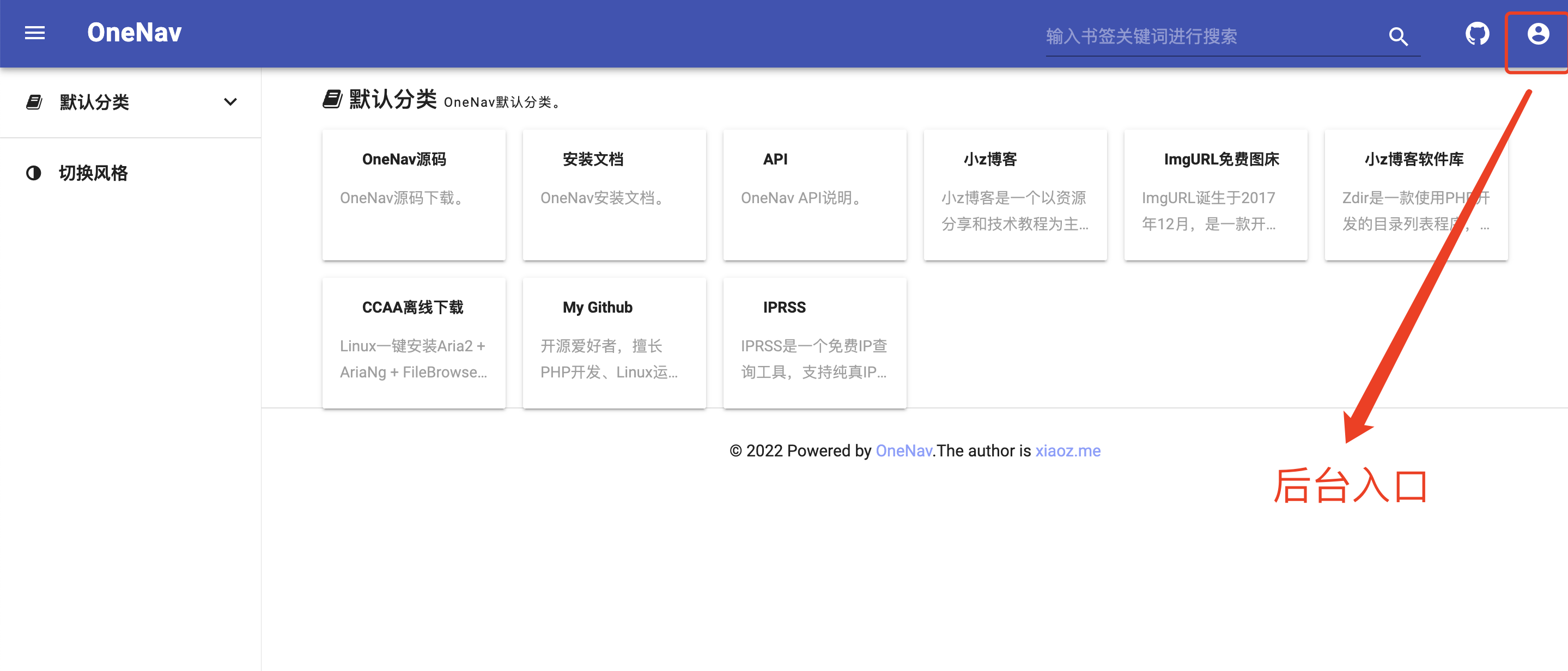Open the IPRSS bookmark card
The image size is (1568, 671).
815,343
